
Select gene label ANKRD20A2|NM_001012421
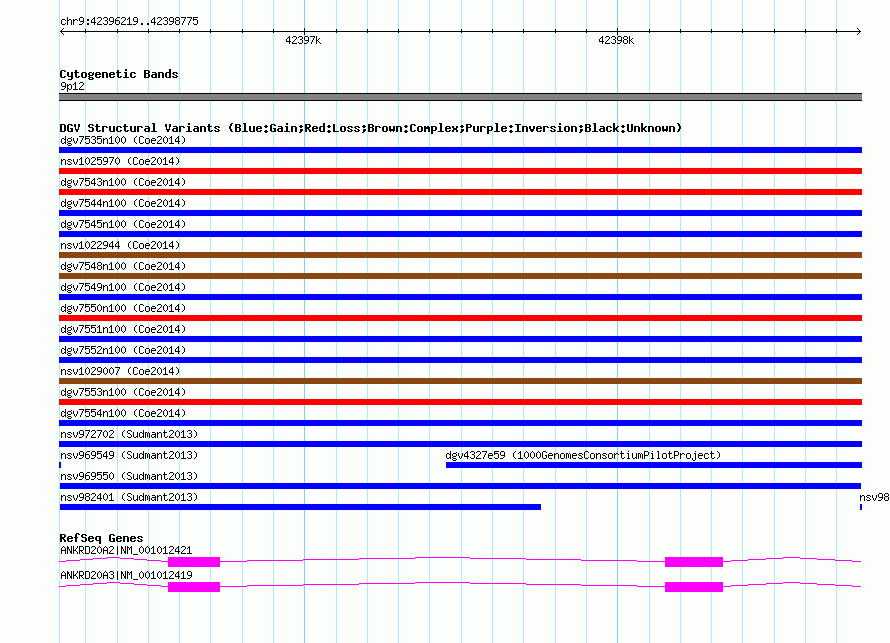(126, 550)
